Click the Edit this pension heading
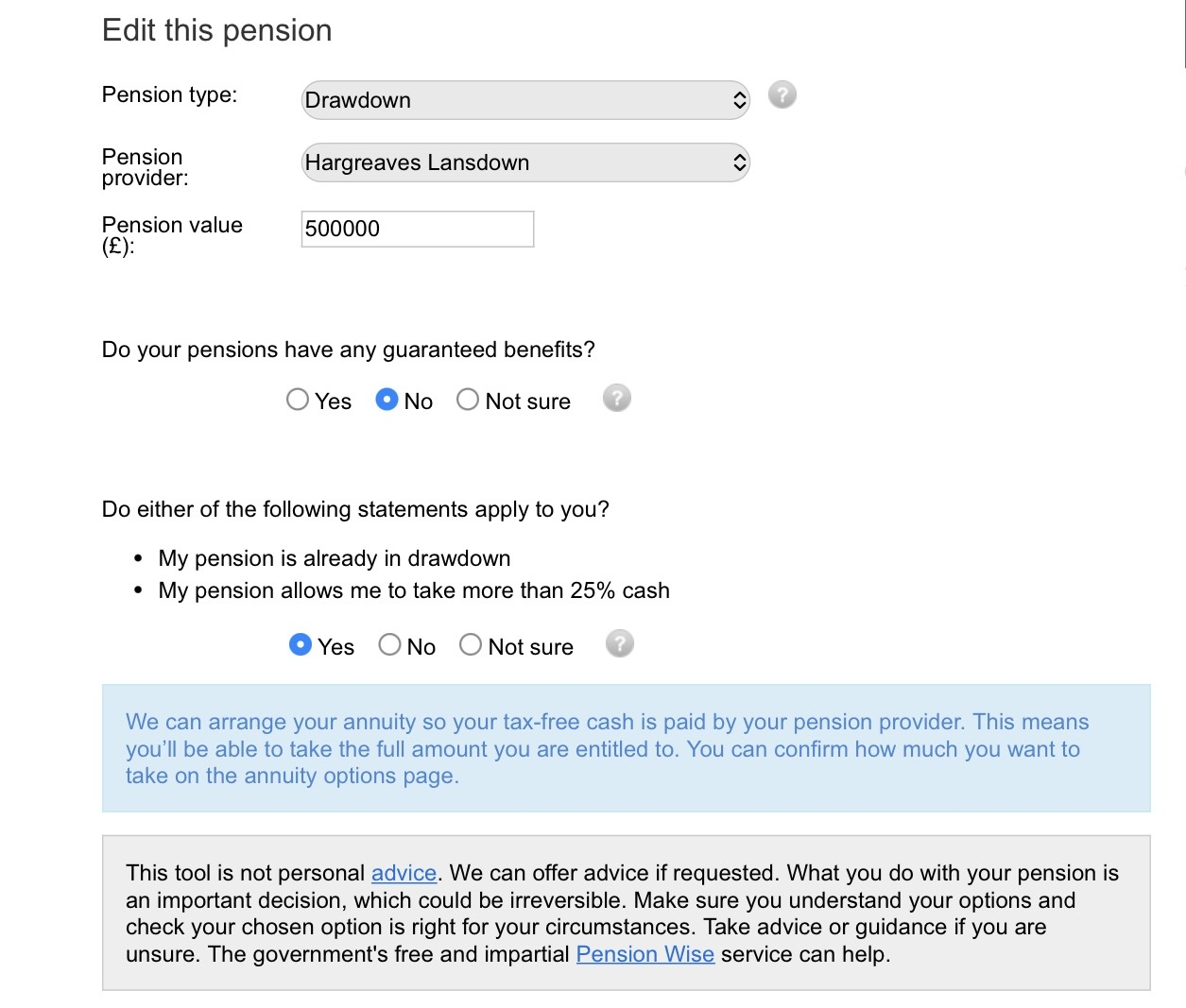The width and height of the screenshot is (1186, 1008). (x=216, y=30)
